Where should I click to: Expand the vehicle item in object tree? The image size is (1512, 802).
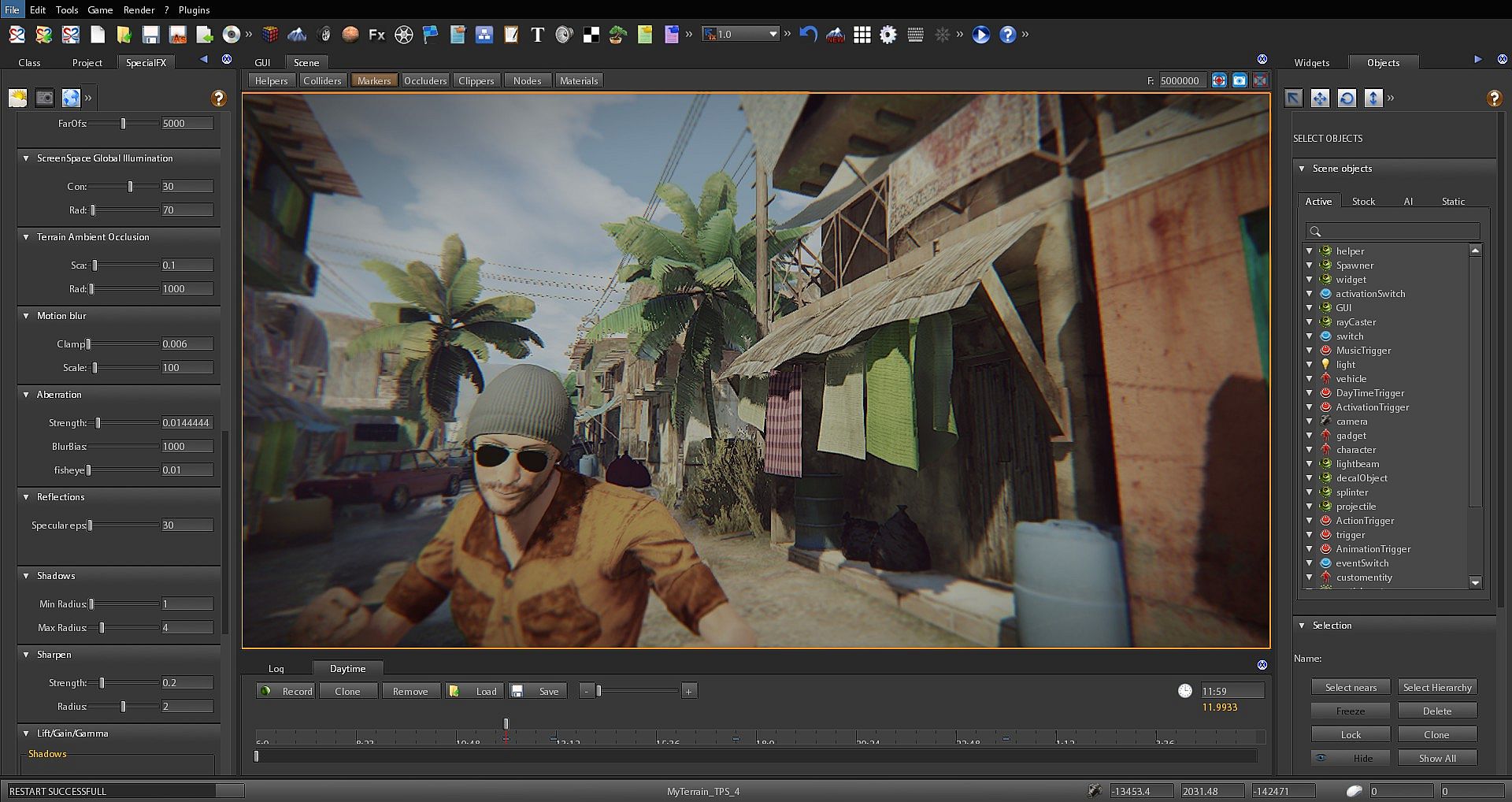[x=1309, y=379]
